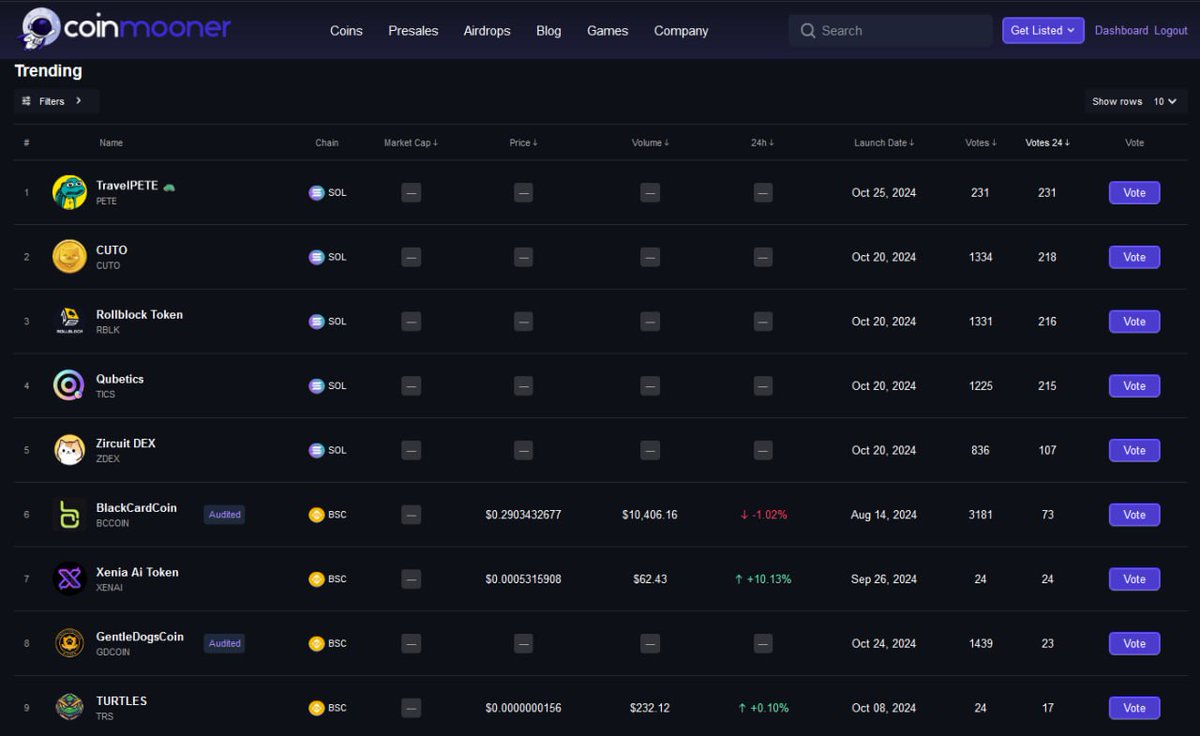Click the Zircuit DEX cat logo

tap(69, 450)
